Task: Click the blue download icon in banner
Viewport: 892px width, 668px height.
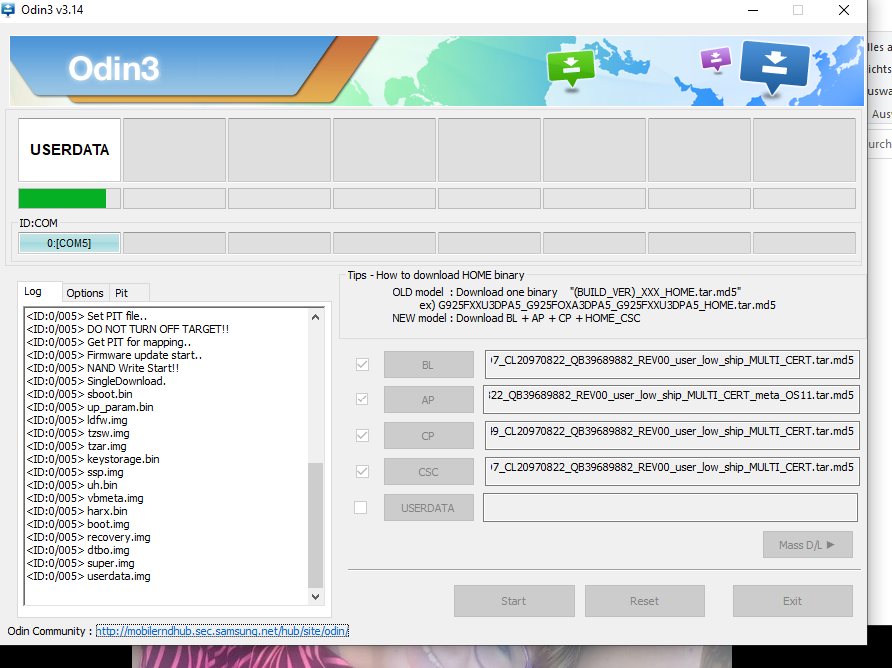Action: [774, 65]
